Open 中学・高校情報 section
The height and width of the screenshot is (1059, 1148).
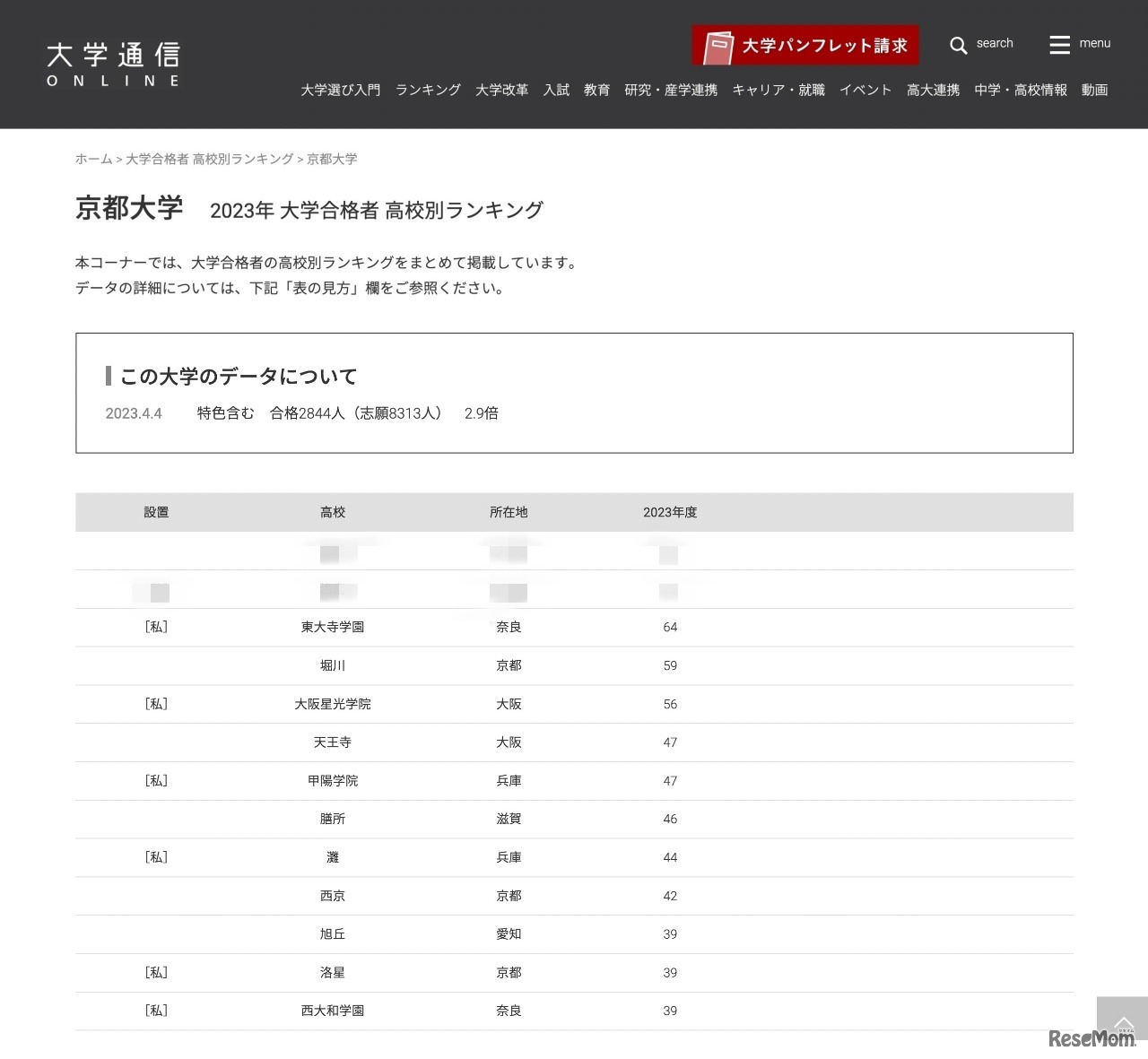tap(1020, 90)
